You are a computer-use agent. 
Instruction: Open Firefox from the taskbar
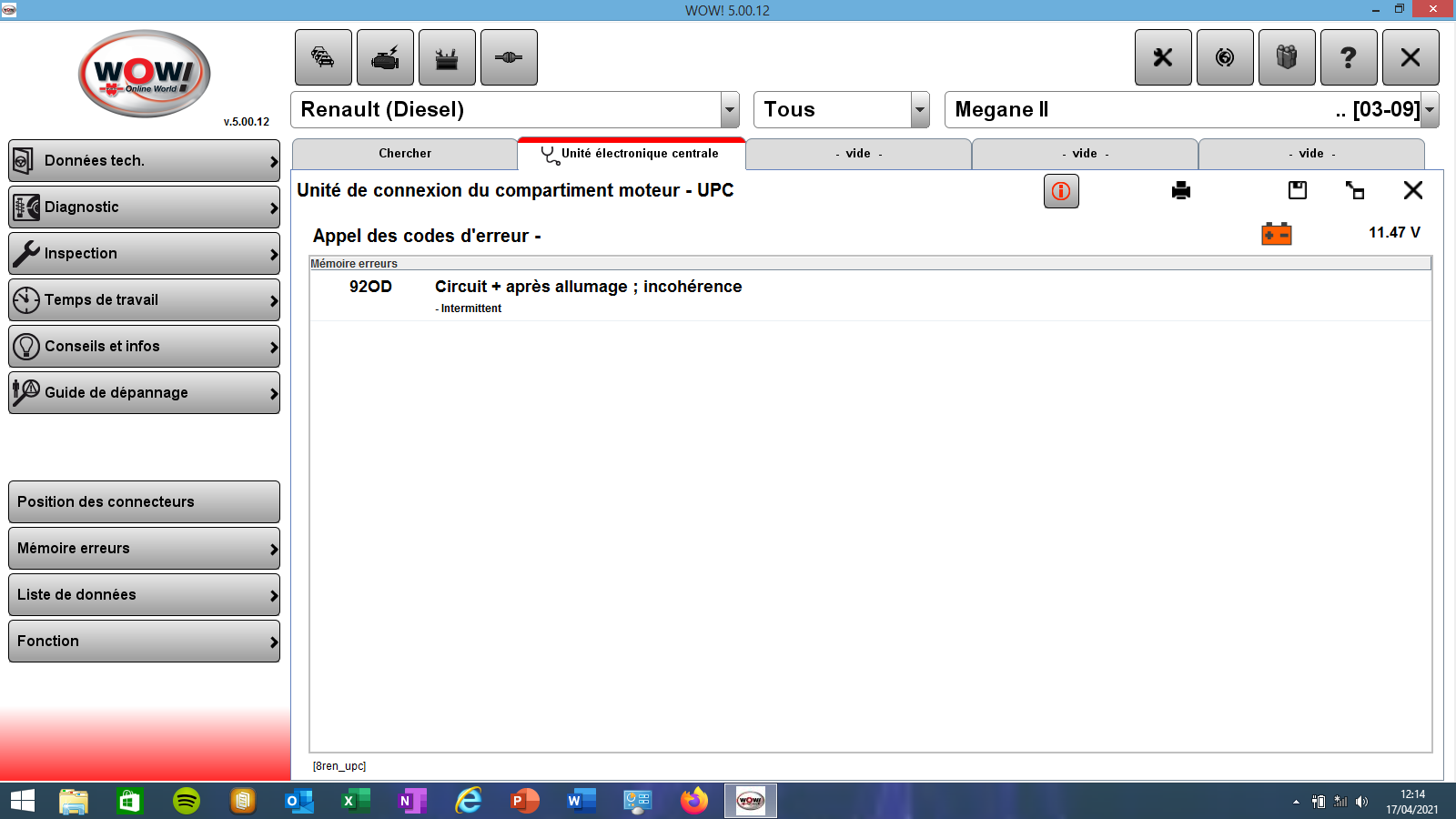(694, 801)
